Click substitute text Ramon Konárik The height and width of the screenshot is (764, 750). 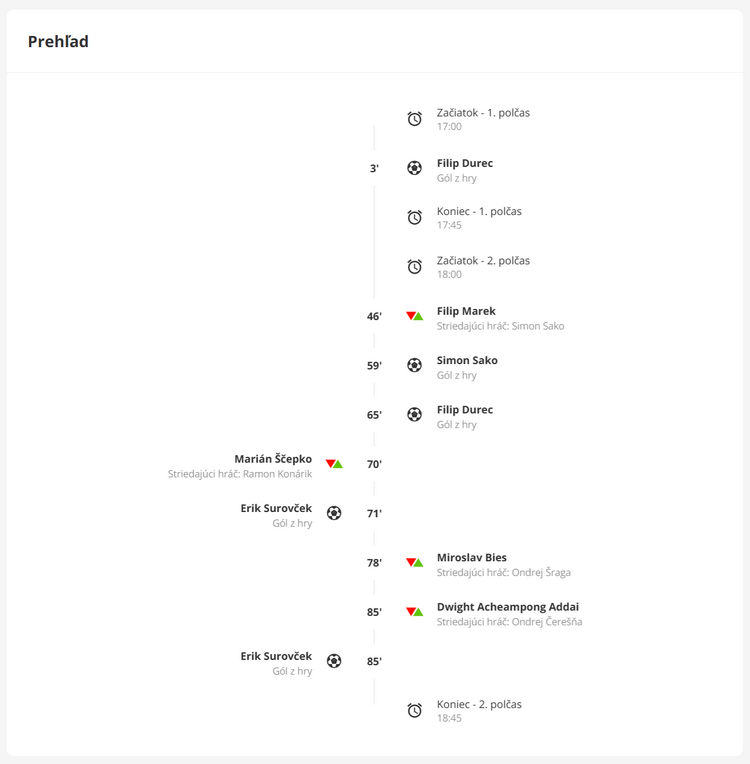click(x=277, y=474)
